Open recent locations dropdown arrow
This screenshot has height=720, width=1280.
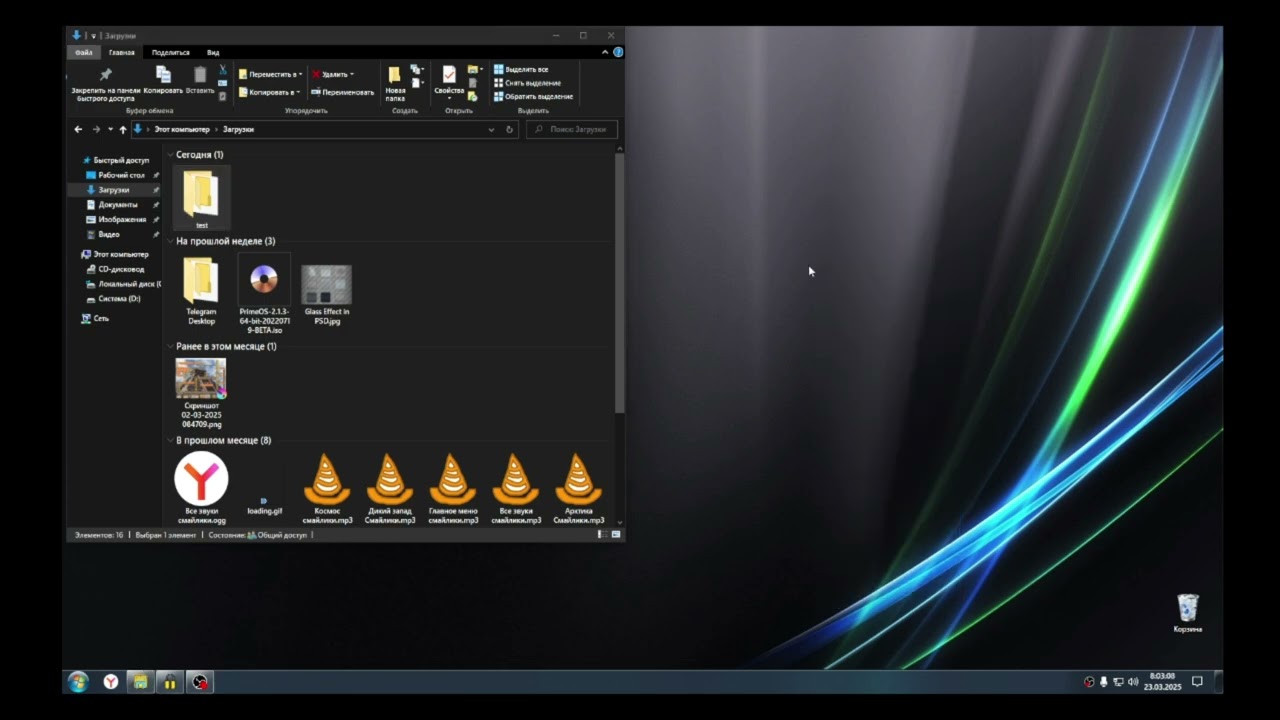click(110, 129)
